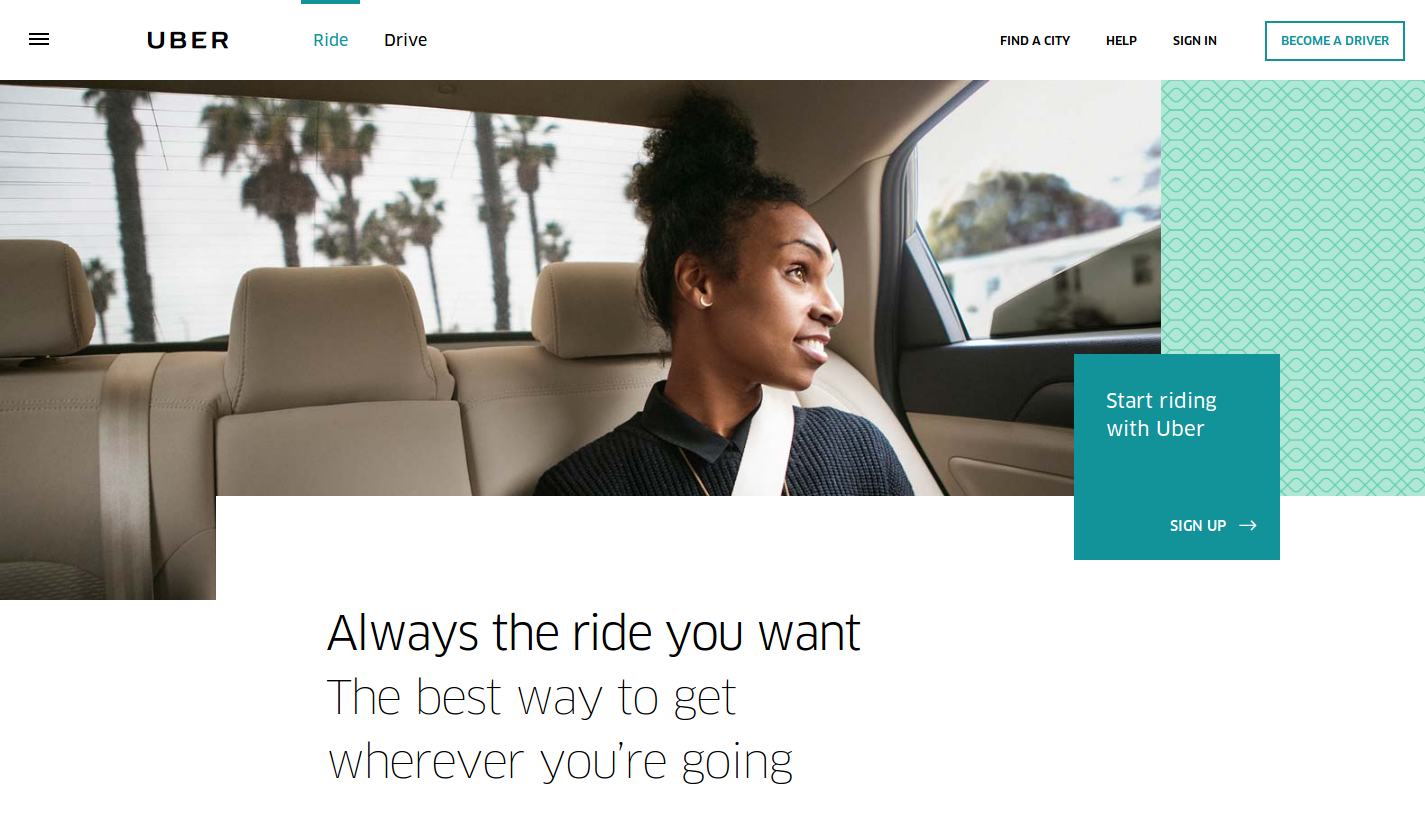Click the 'Start riding with Uber' text
The height and width of the screenshot is (816, 1425).
(1161, 414)
